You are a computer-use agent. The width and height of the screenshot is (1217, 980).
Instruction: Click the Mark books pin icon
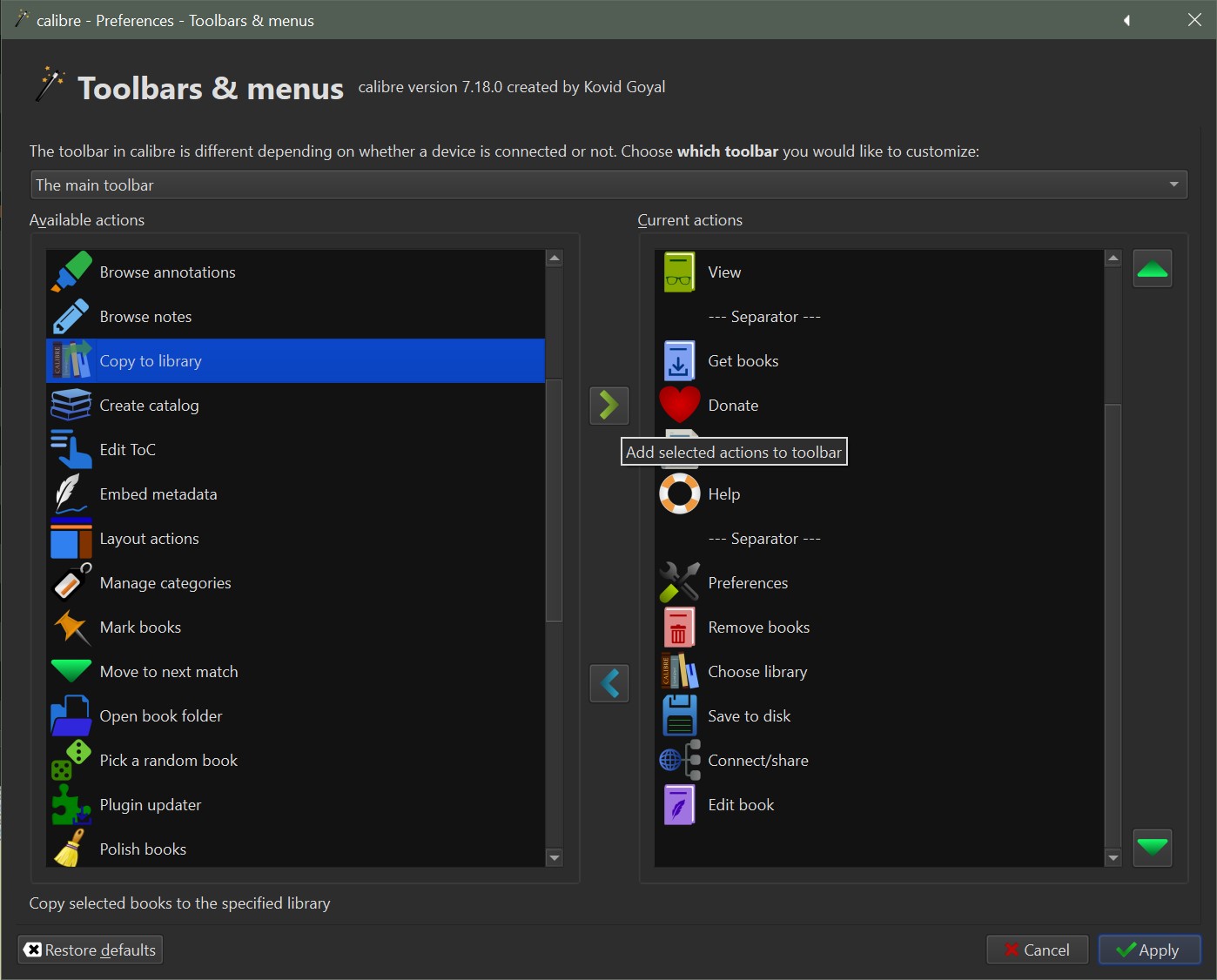[x=71, y=628]
